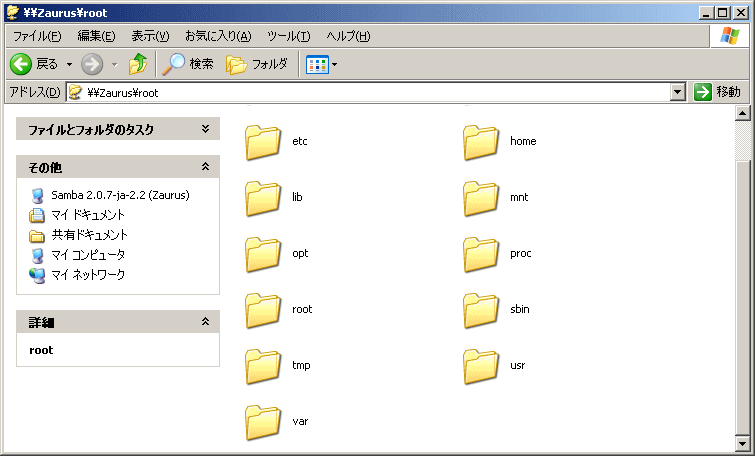
Task: Select the usr folder icon
Action: click(x=481, y=366)
